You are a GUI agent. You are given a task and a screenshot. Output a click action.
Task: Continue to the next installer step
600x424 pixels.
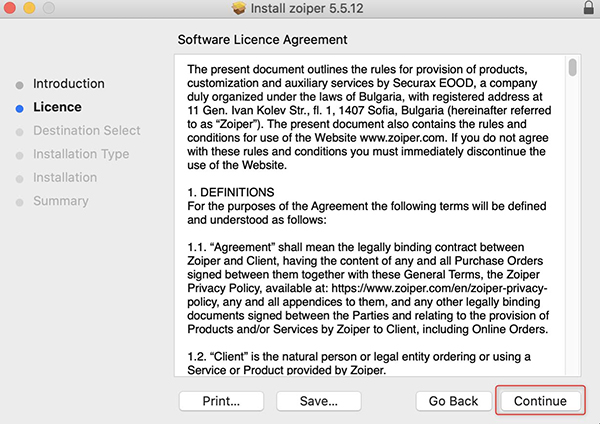tap(540, 401)
